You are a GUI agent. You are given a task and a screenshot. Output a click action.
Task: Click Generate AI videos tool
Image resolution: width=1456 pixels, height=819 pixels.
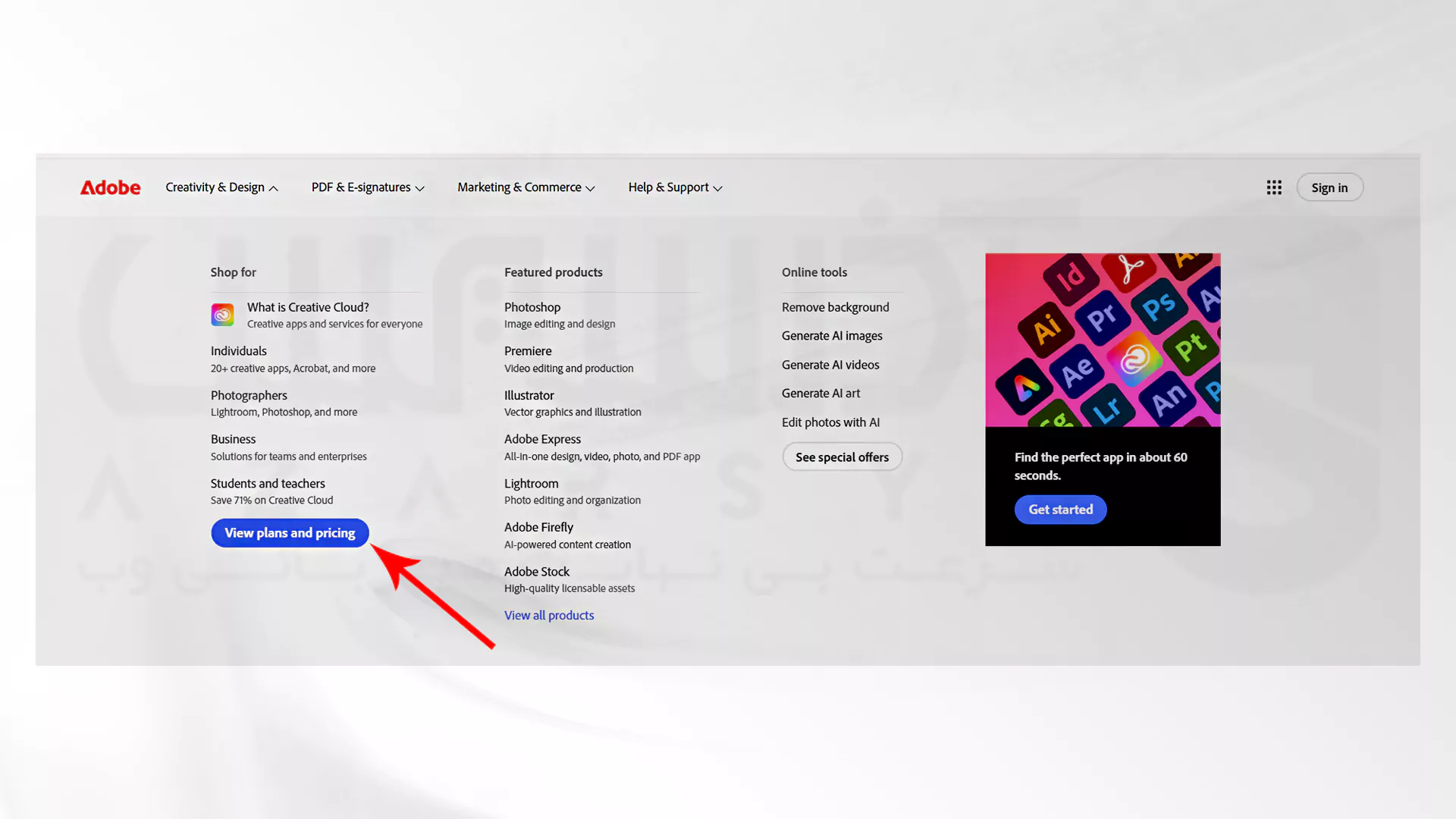click(830, 365)
